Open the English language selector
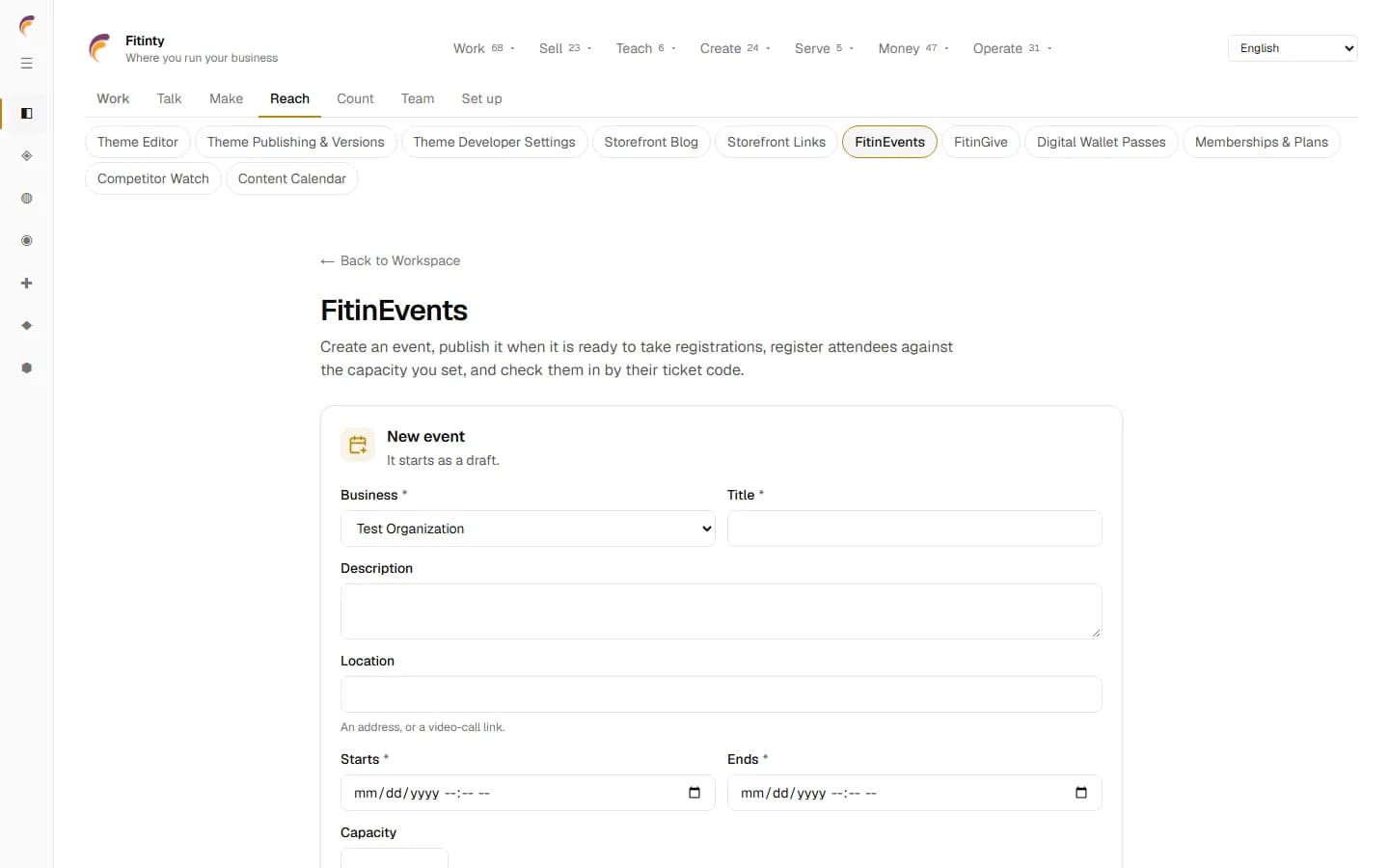The image size is (1389, 868). coord(1293,48)
